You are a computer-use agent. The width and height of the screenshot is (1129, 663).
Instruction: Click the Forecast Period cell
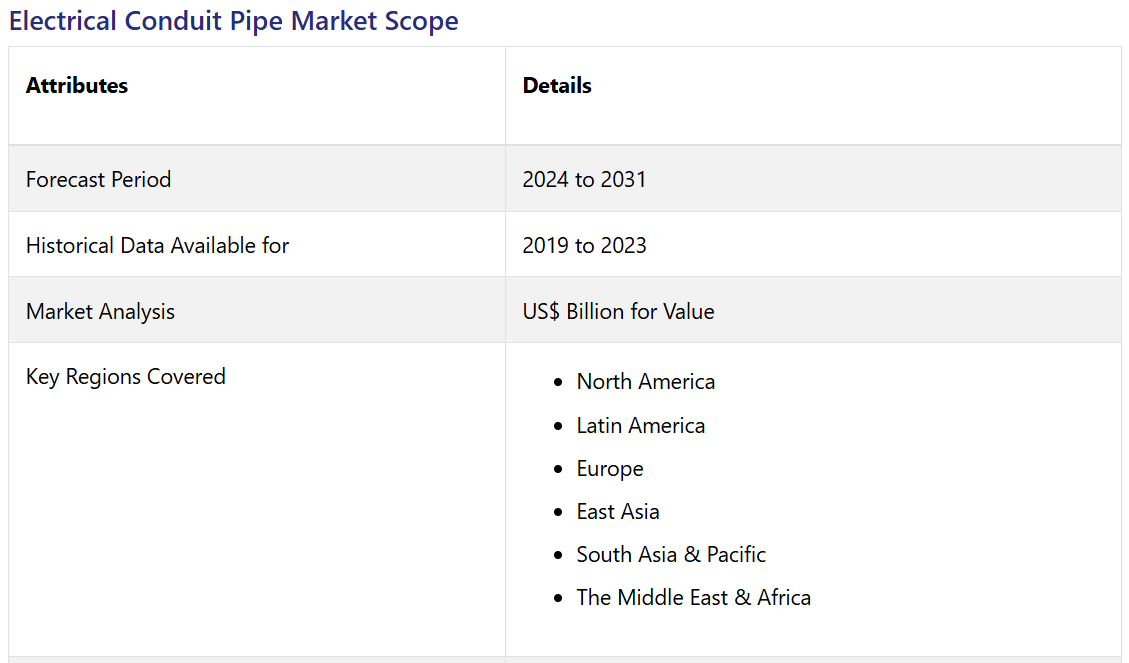pos(98,179)
